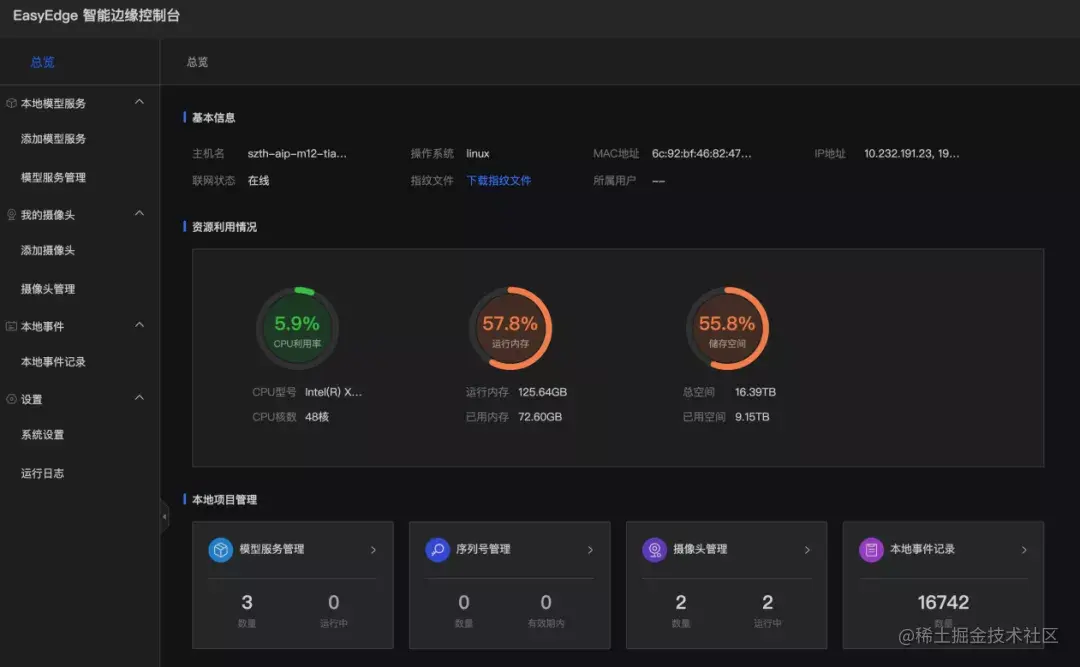Click used memory value 72.60GB
The width and height of the screenshot is (1080, 667).
[539, 417]
